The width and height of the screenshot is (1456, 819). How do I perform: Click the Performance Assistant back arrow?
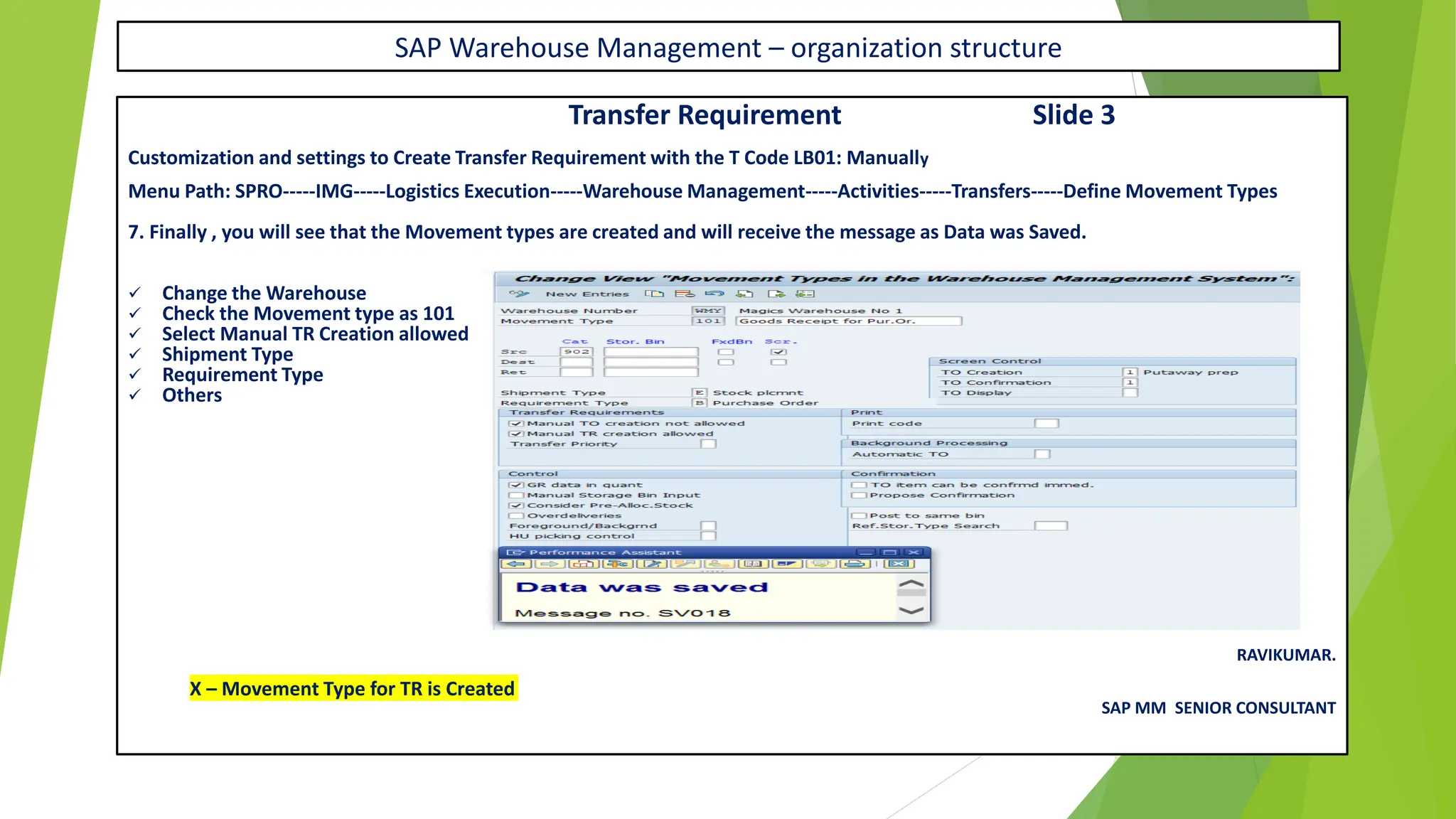[516, 564]
